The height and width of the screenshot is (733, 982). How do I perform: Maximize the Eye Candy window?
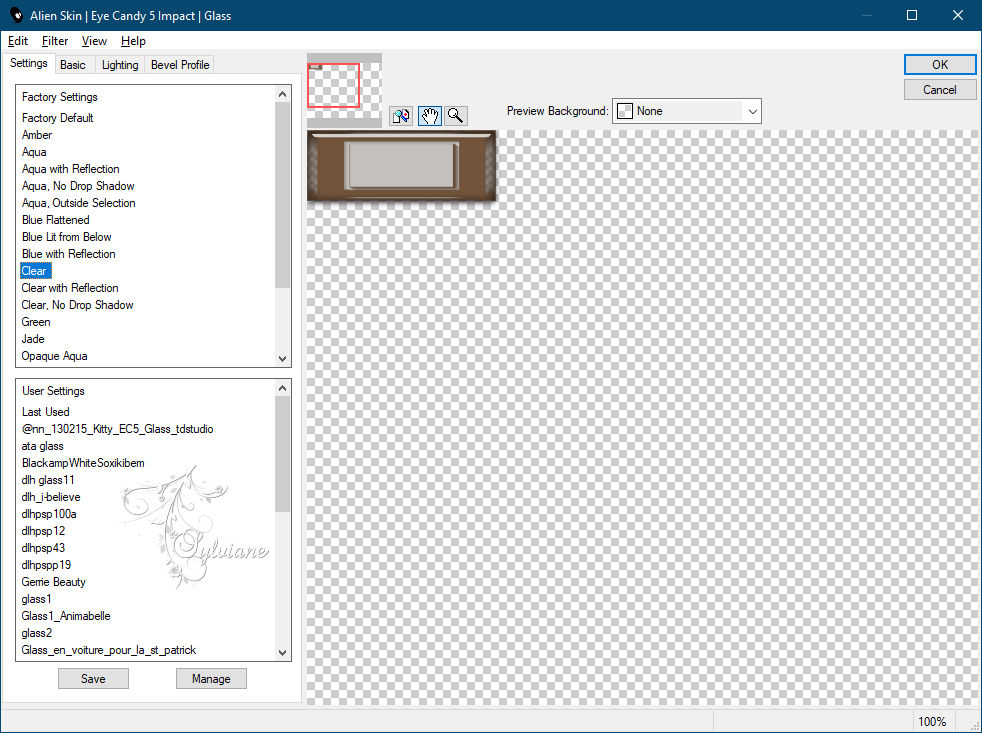[x=912, y=15]
